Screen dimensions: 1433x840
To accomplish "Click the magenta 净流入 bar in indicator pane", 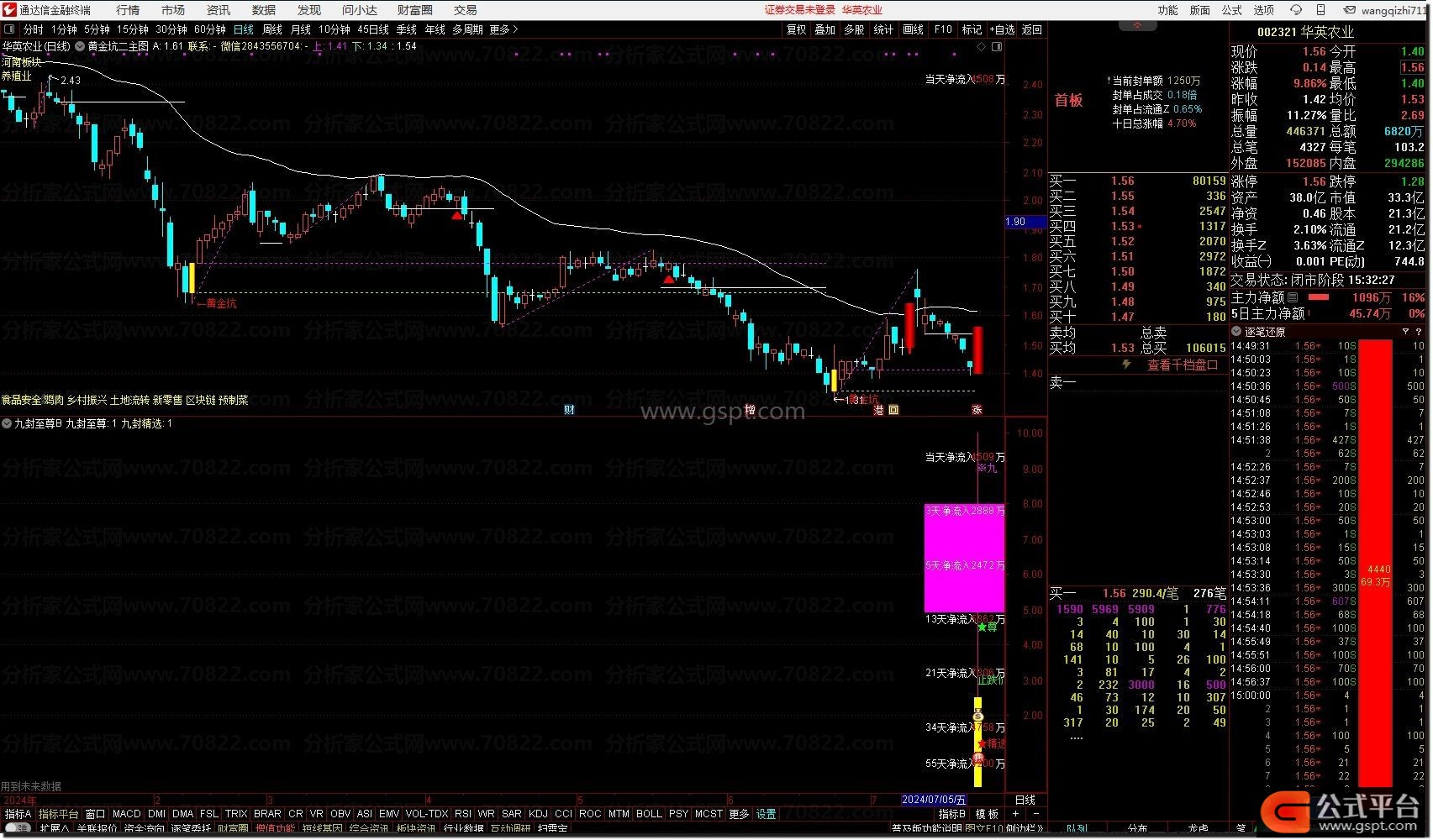I will tap(964, 558).
